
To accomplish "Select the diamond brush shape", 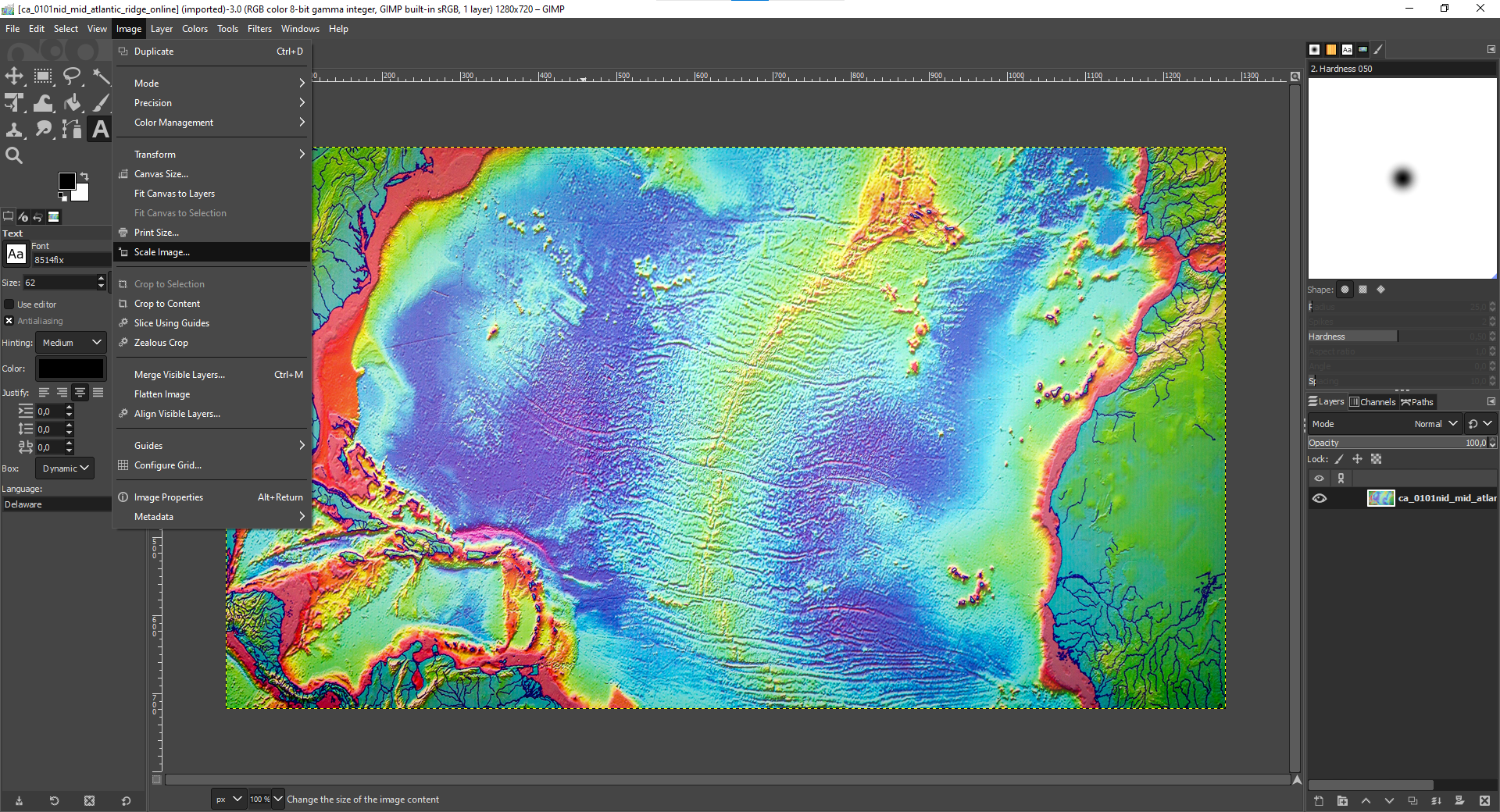I will tap(1381, 290).
